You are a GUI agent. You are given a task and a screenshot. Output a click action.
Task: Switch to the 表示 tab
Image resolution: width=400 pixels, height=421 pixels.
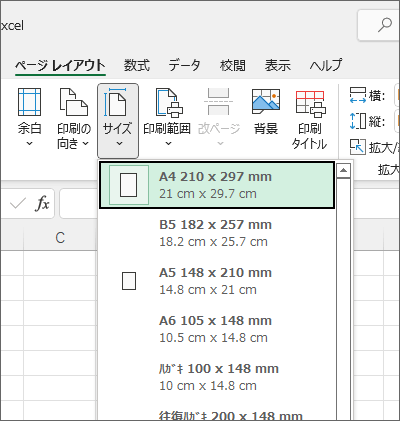(278, 65)
